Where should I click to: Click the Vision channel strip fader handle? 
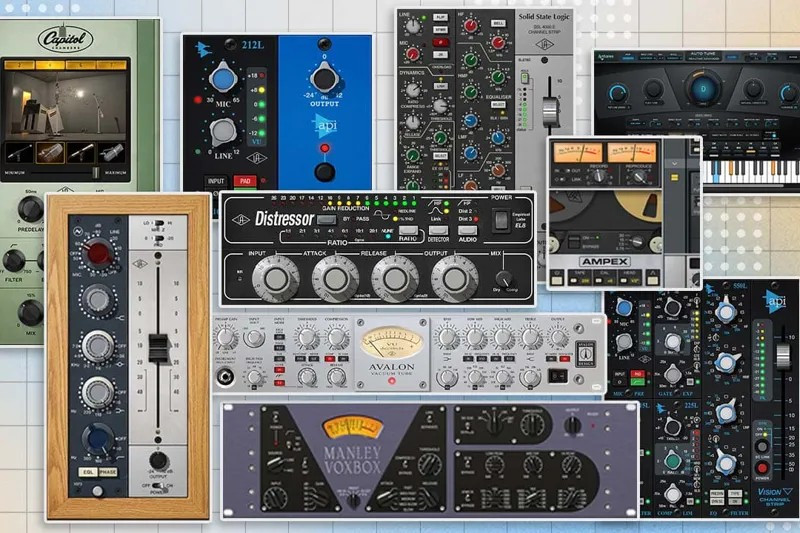point(783,356)
